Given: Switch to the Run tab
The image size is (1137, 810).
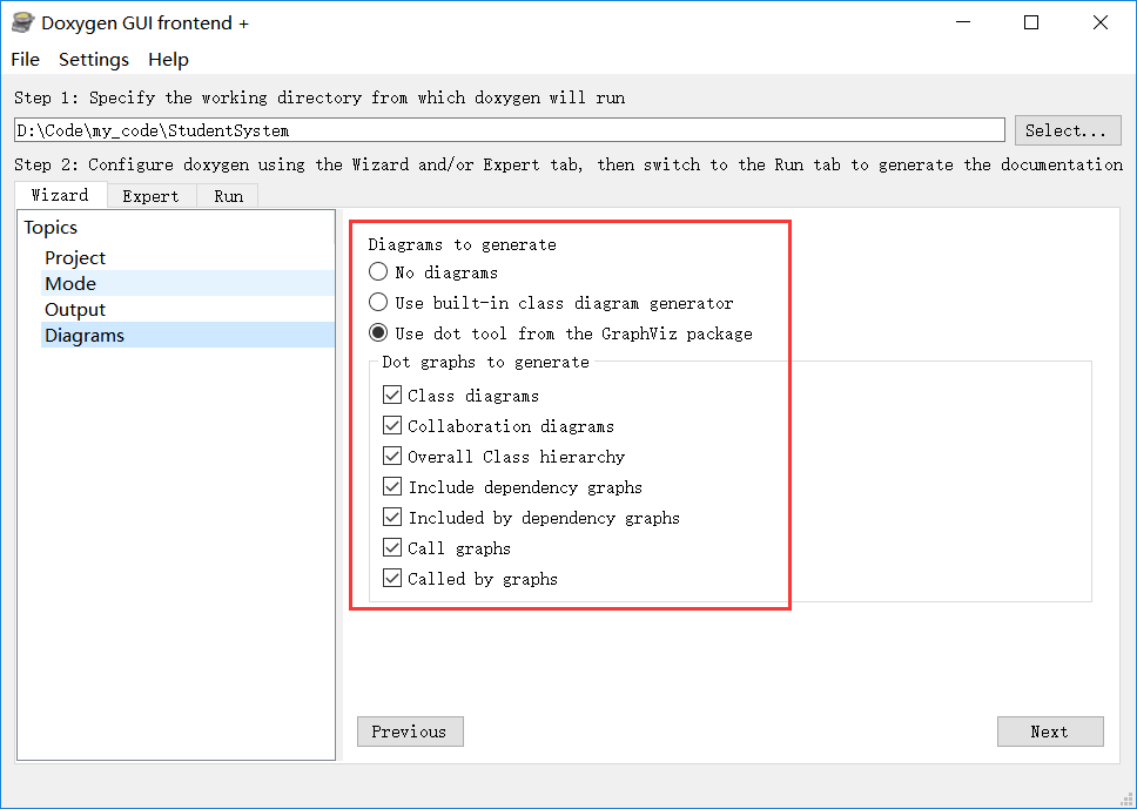Looking at the screenshot, I should tap(228, 196).
